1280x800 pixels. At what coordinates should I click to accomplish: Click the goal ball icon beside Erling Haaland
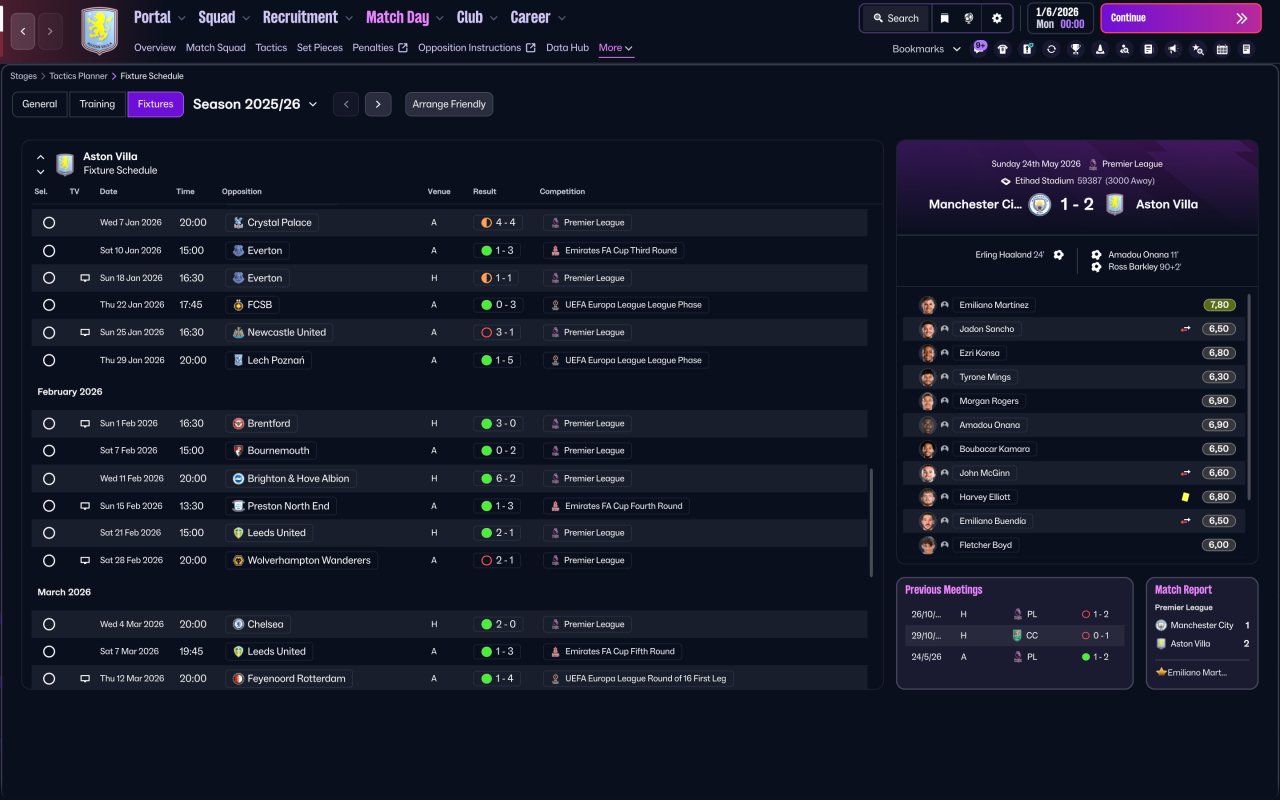(1059, 255)
